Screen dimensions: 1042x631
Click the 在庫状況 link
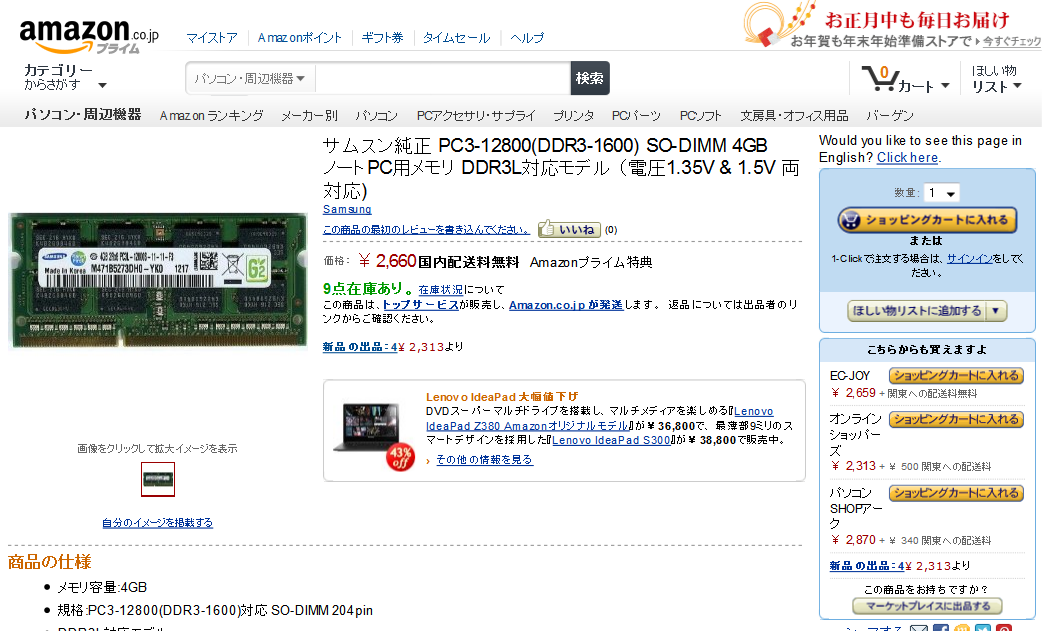(441, 290)
